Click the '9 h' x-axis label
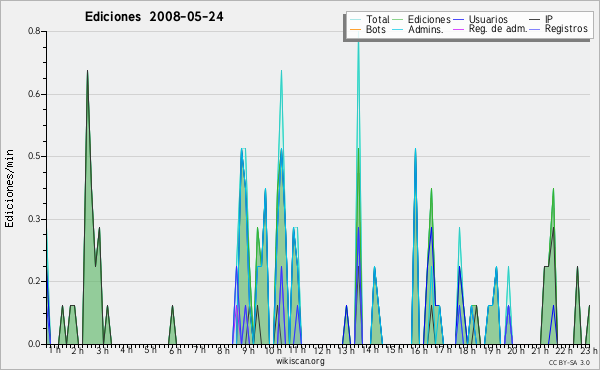 click(x=248, y=350)
